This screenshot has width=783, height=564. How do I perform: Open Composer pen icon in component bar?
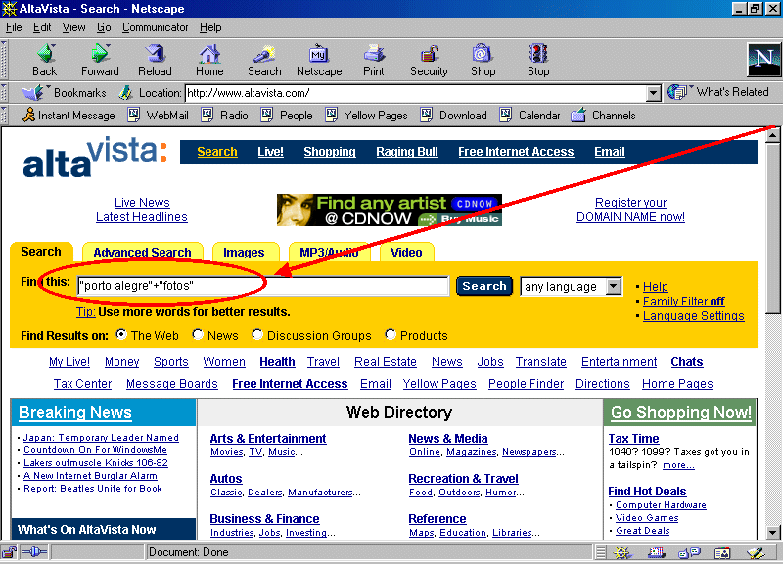[755, 553]
